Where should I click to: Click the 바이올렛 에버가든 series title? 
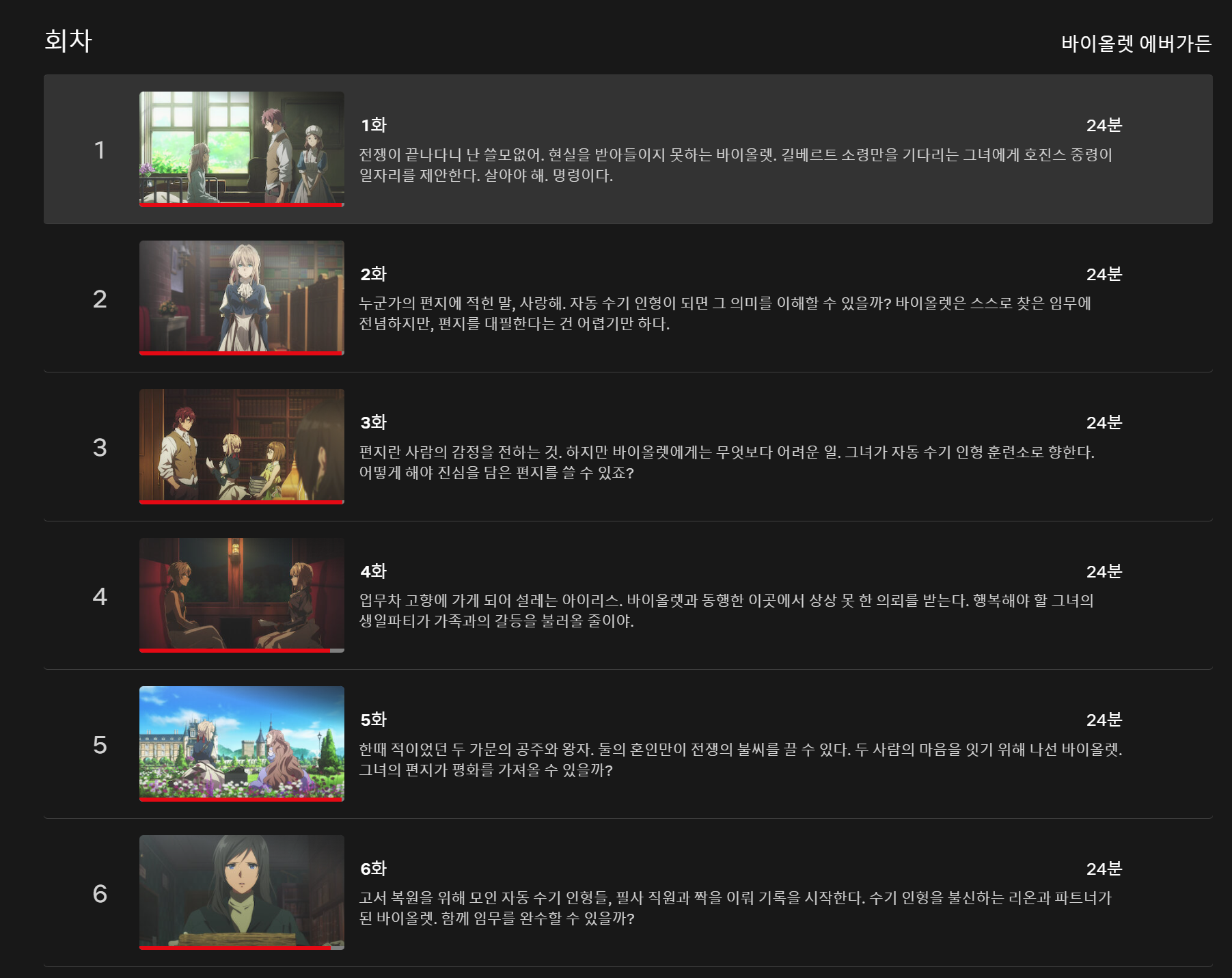(x=1136, y=44)
